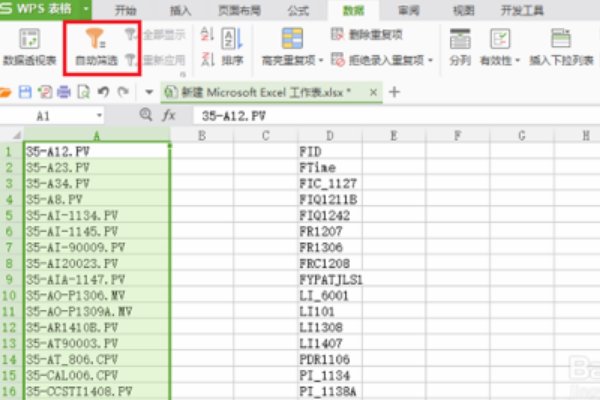Viewport: 600px width, 400px height.
Task: Switch to the 页面布局 ribbon tab
Action: pos(240,10)
